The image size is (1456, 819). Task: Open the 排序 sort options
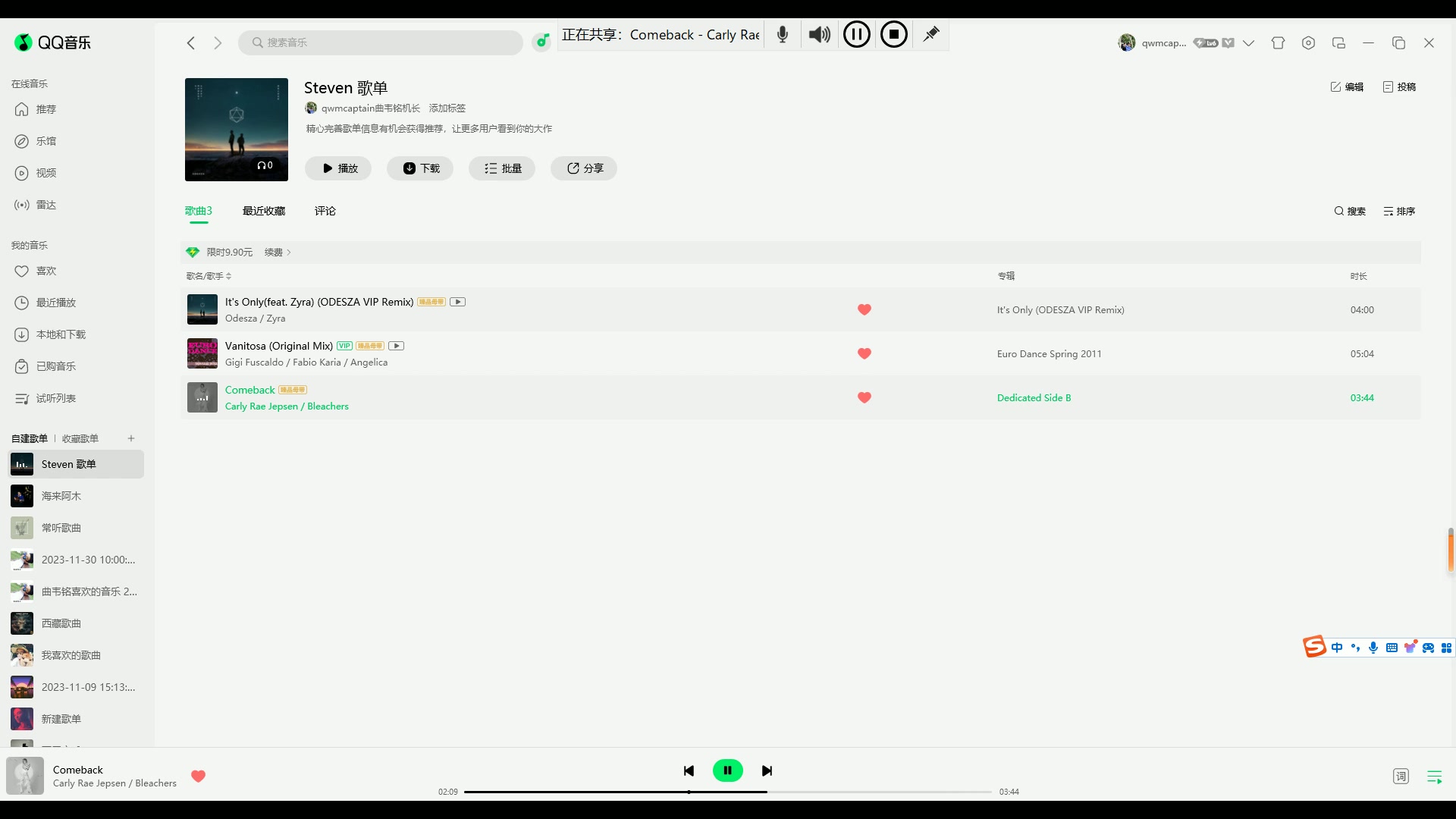(1399, 212)
